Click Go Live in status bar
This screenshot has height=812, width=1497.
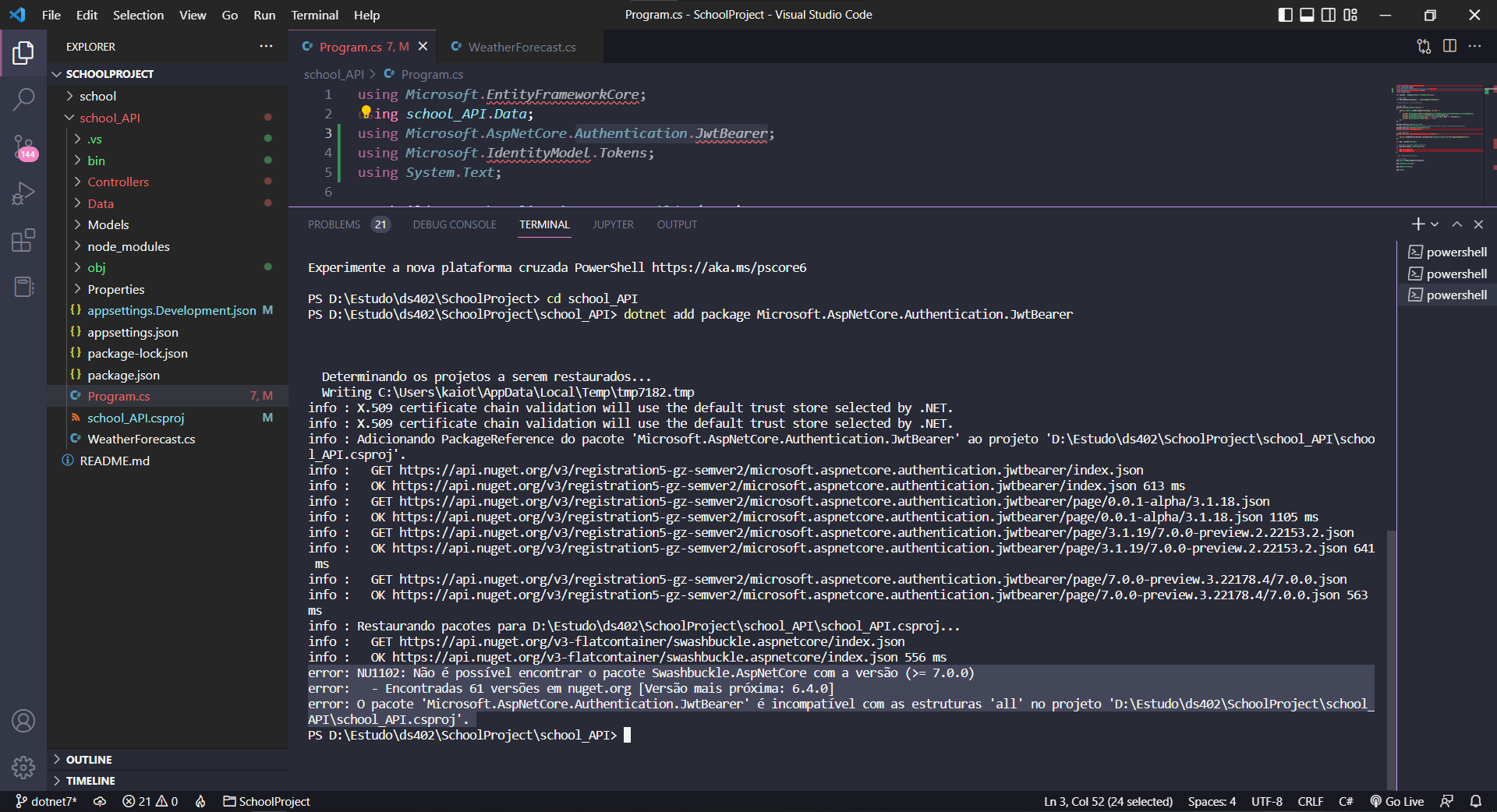pyautogui.click(x=1396, y=801)
